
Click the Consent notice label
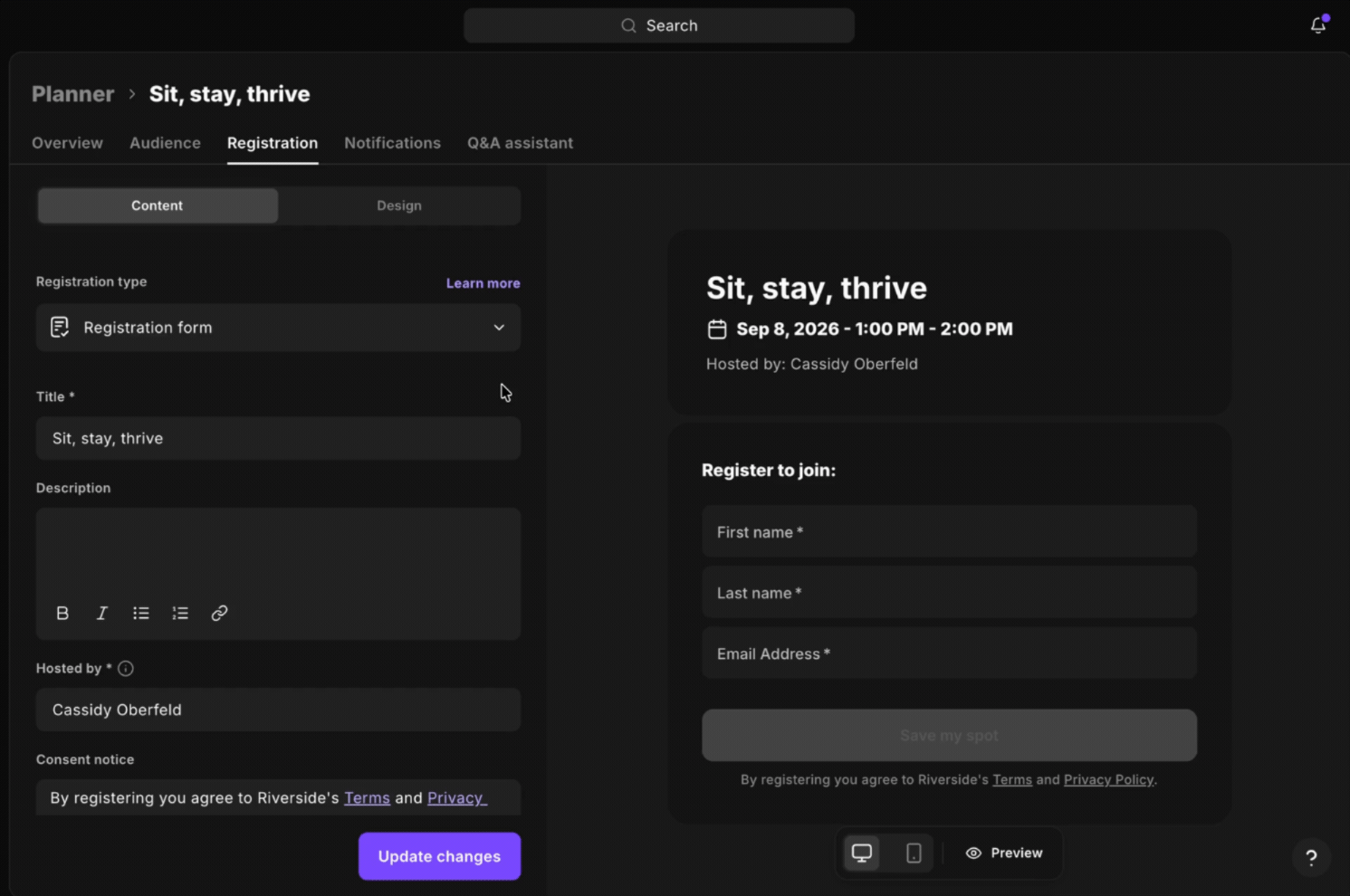point(85,759)
